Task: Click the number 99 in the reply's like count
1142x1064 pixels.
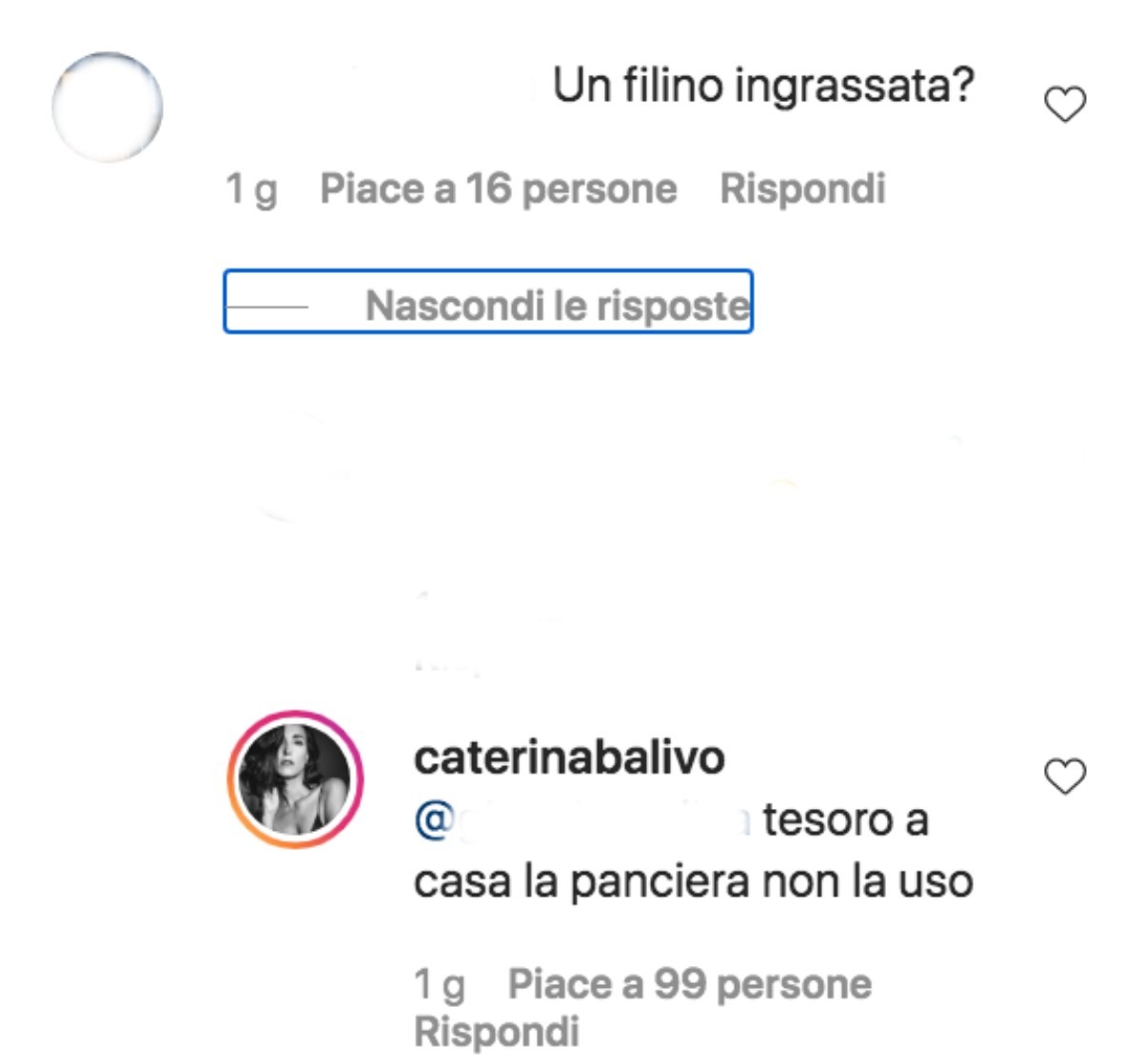Action: click(679, 984)
